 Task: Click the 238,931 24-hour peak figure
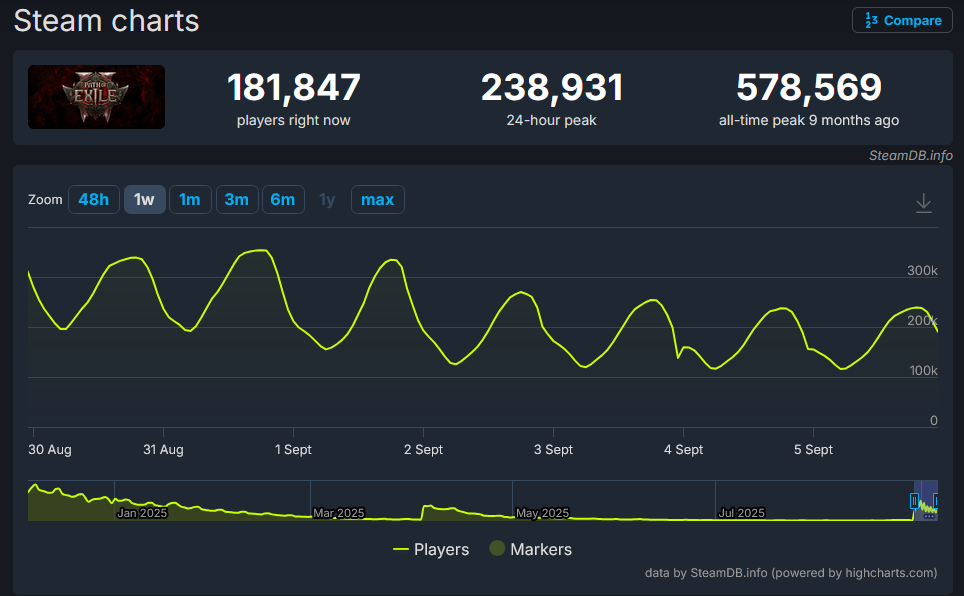[x=551, y=87]
